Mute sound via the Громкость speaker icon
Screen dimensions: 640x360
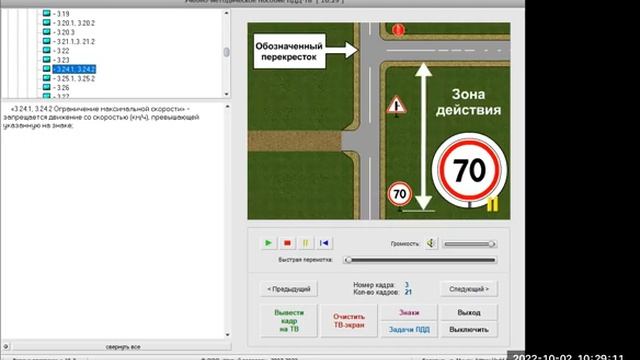(x=431, y=244)
